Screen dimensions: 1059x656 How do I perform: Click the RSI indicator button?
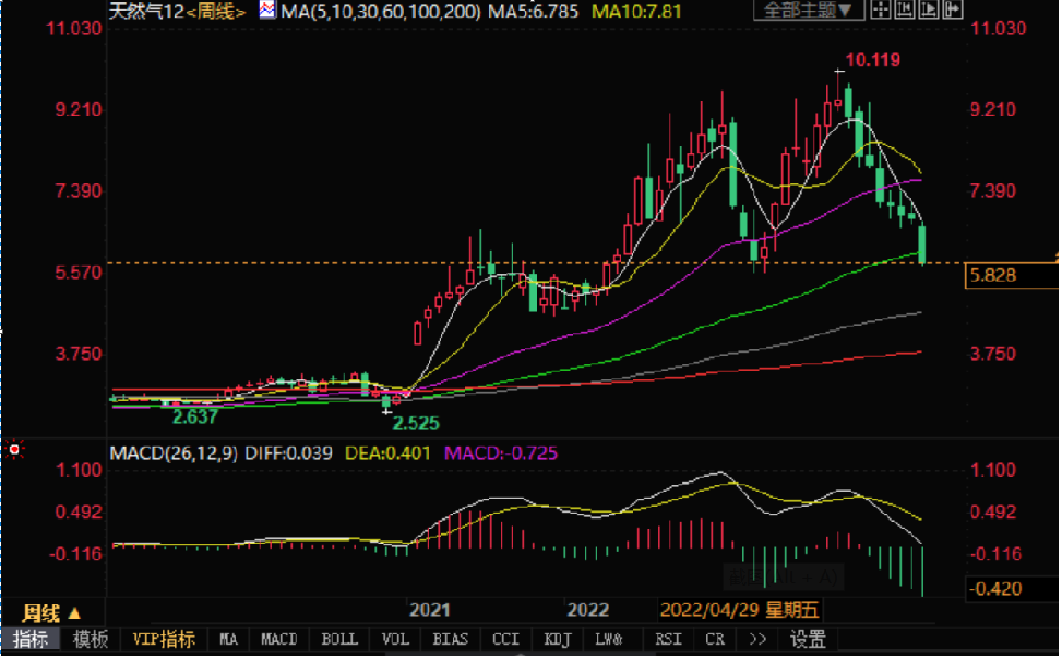pyautogui.click(x=667, y=639)
